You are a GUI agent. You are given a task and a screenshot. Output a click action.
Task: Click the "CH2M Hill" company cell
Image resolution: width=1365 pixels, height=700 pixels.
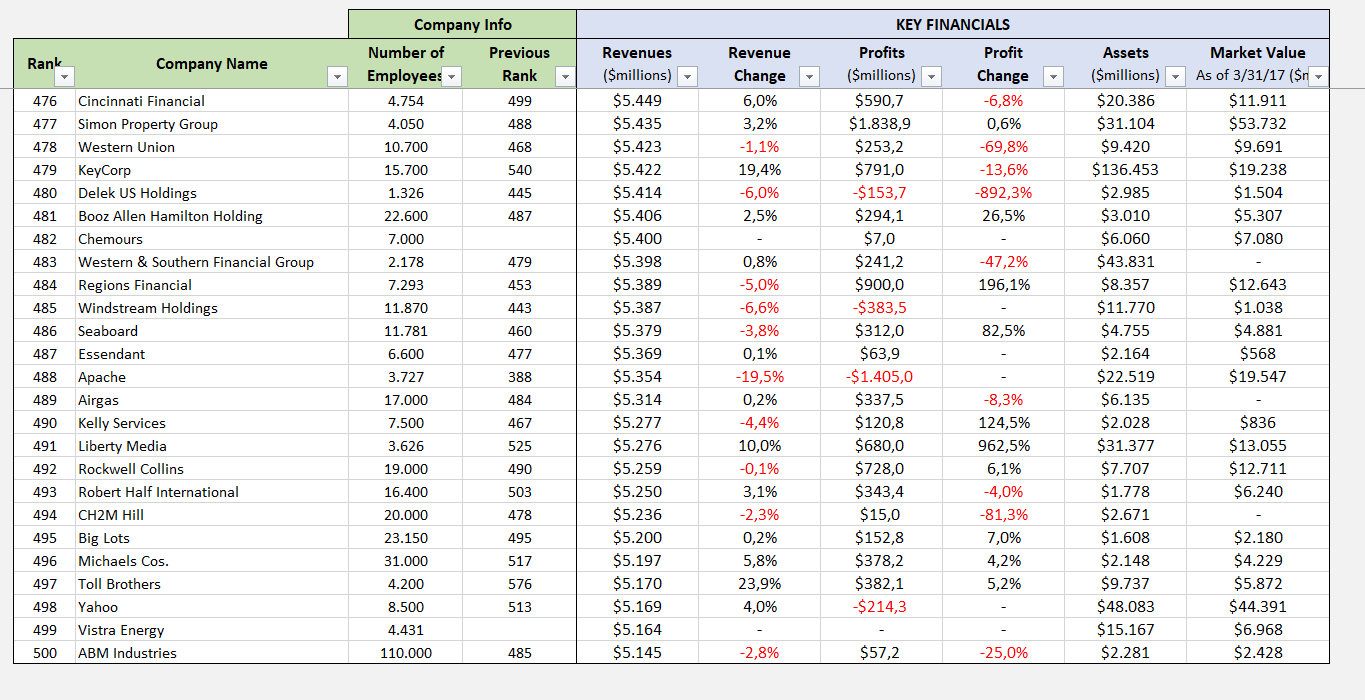(x=212, y=515)
